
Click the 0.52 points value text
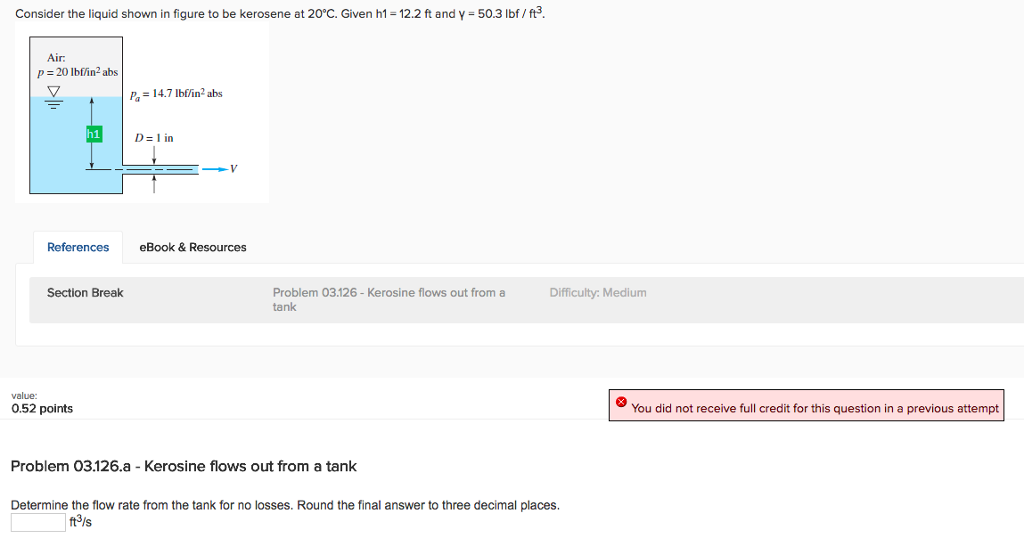[42, 408]
